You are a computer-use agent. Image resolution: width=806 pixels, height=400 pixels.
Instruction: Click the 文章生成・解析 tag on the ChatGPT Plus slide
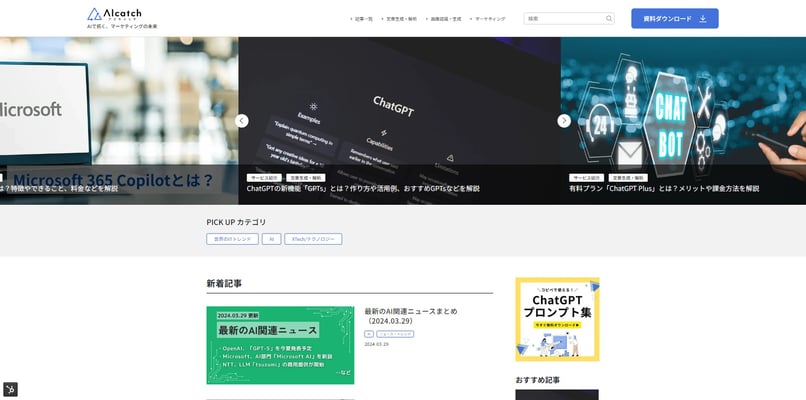[x=628, y=178]
